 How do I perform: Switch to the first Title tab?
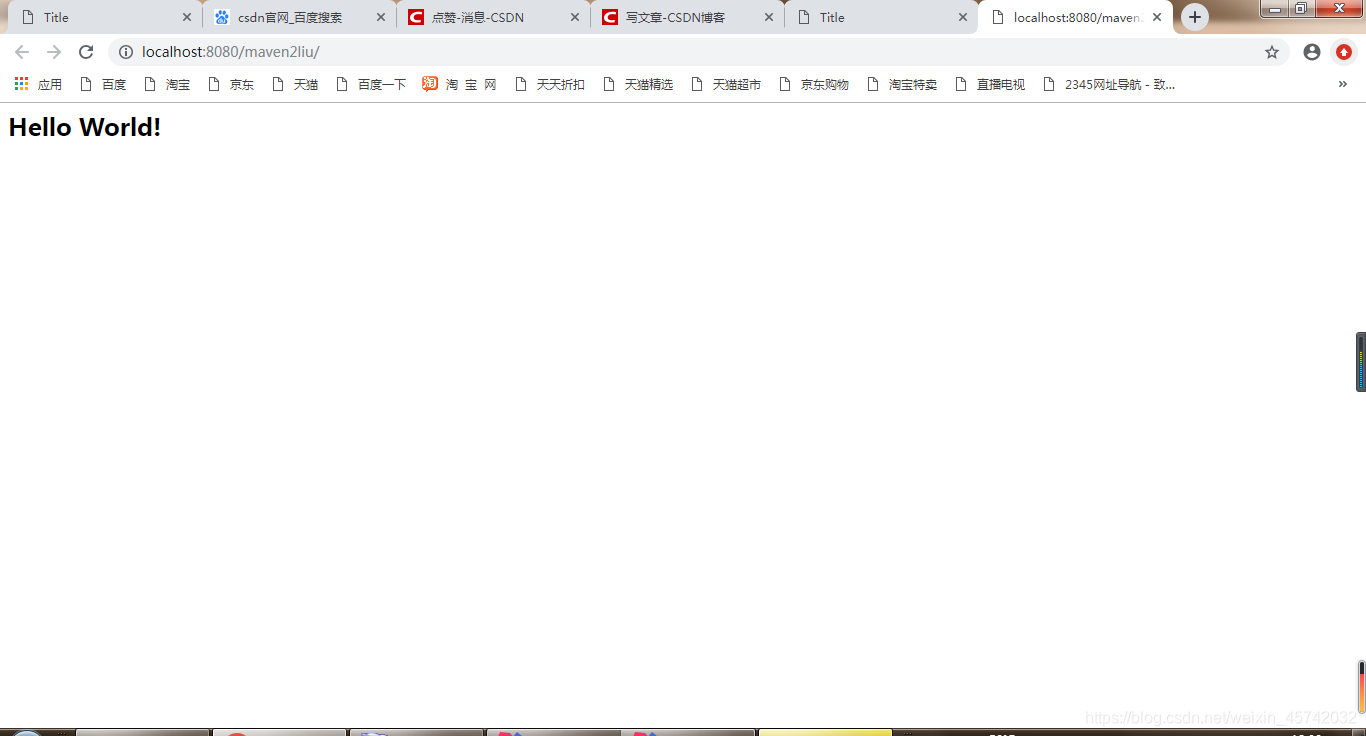pyautogui.click(x=104, y=17)
